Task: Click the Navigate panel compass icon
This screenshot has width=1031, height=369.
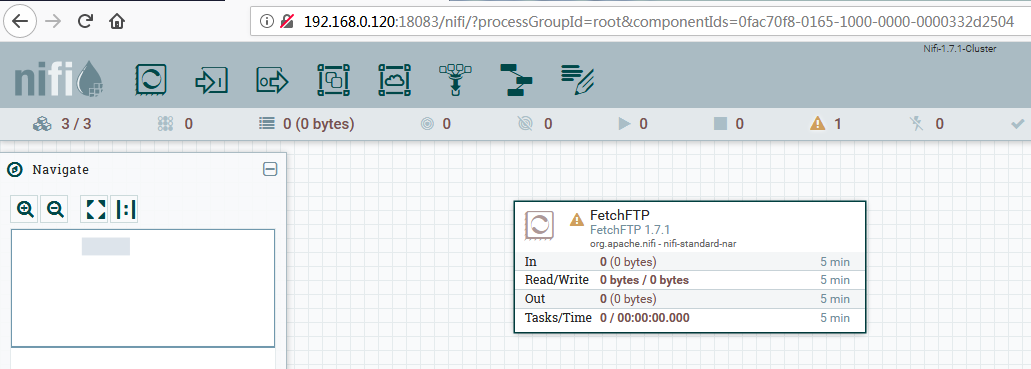Action: pyautogui.click(x=14, y=170)
